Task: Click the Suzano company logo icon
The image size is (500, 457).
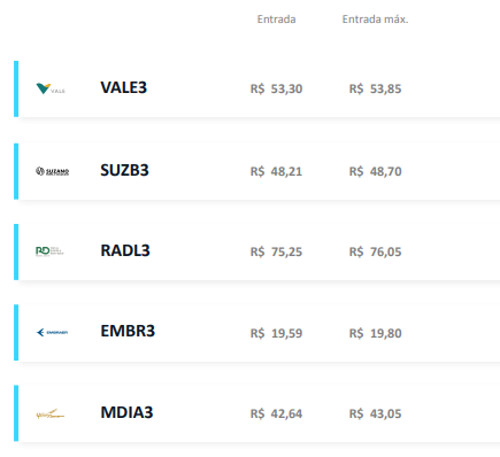Action: coord(52,171)
